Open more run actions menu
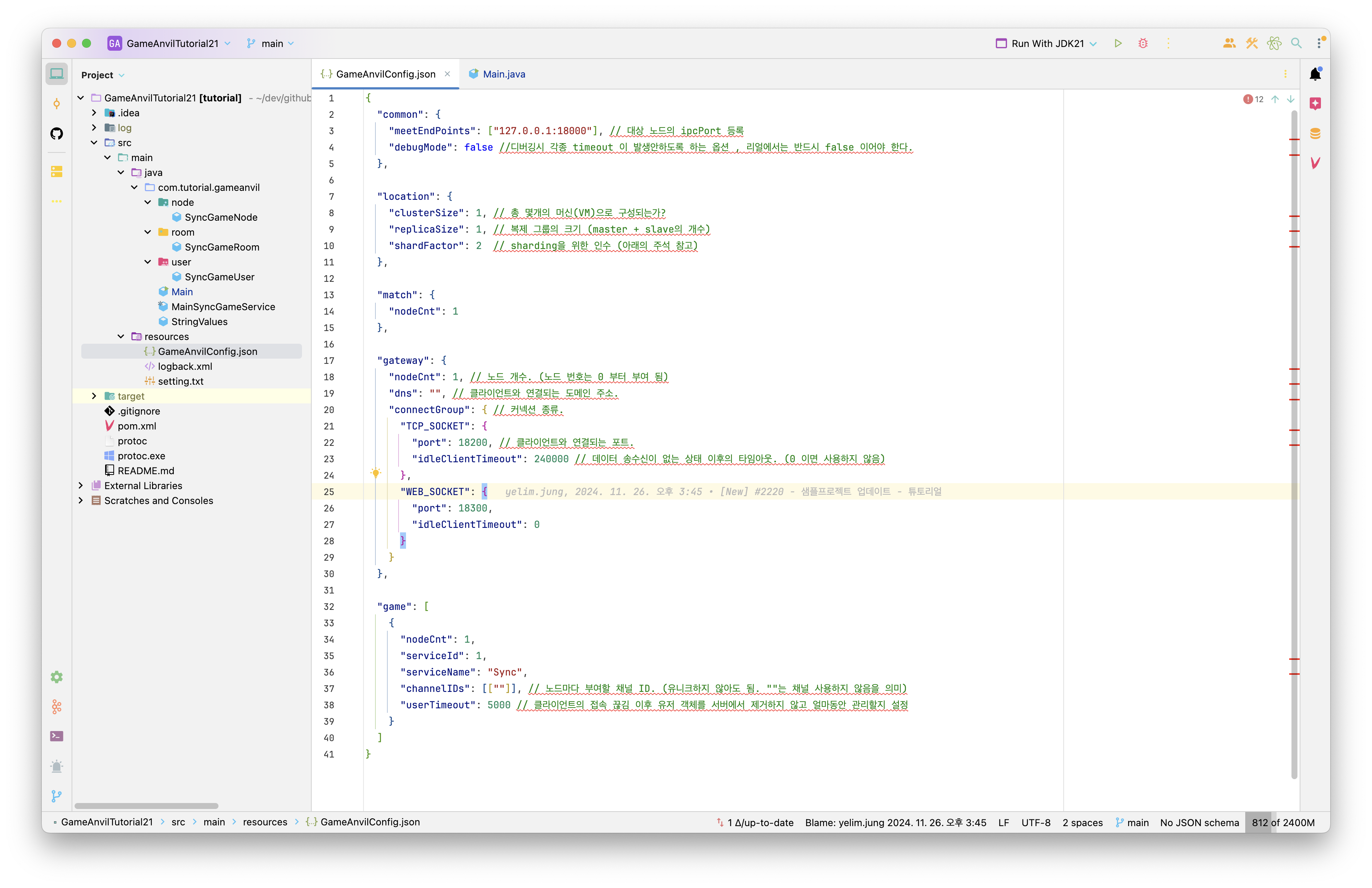The height and width of the screenshot is (888, 1372). pos(1168,43)
